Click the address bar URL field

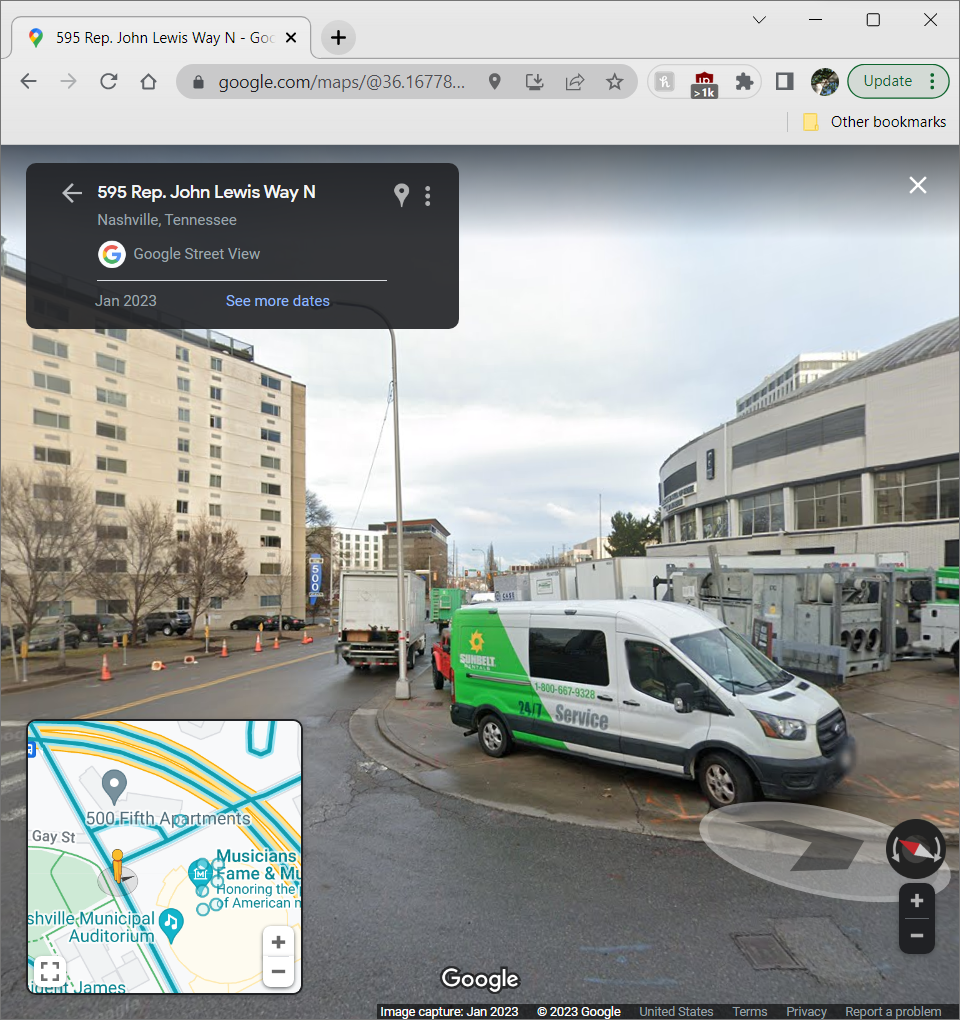(341, 82)
